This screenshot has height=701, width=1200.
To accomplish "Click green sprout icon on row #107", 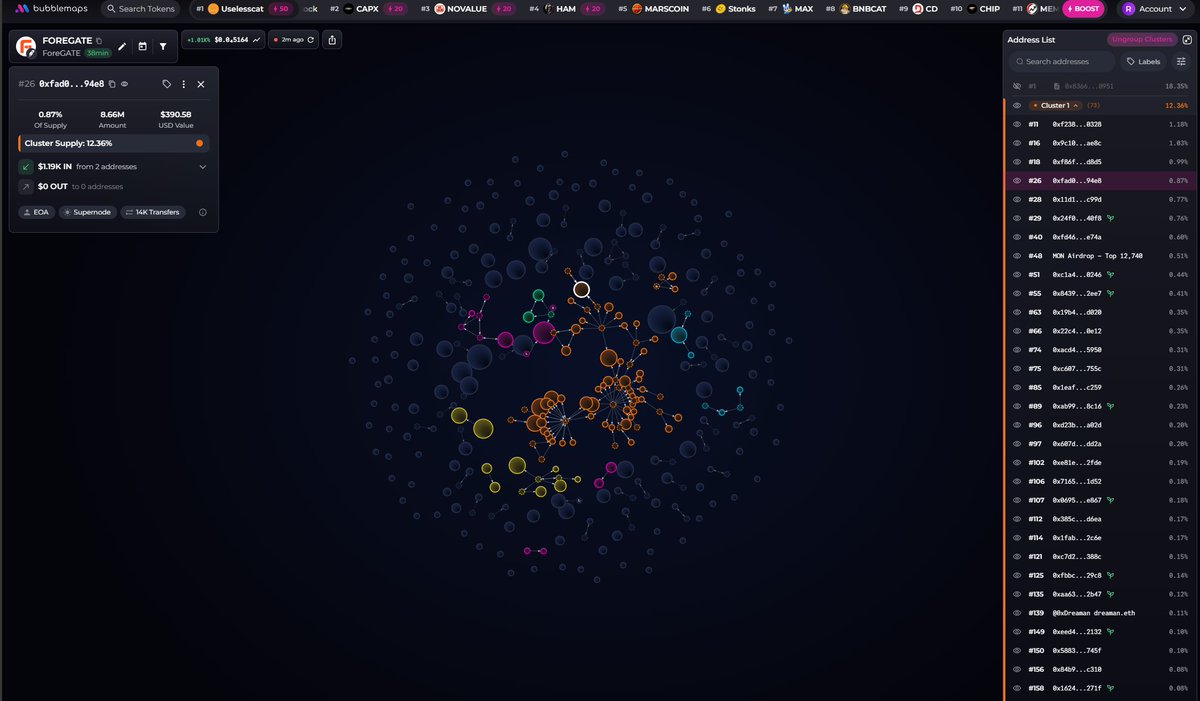I will click(1111, 500).
